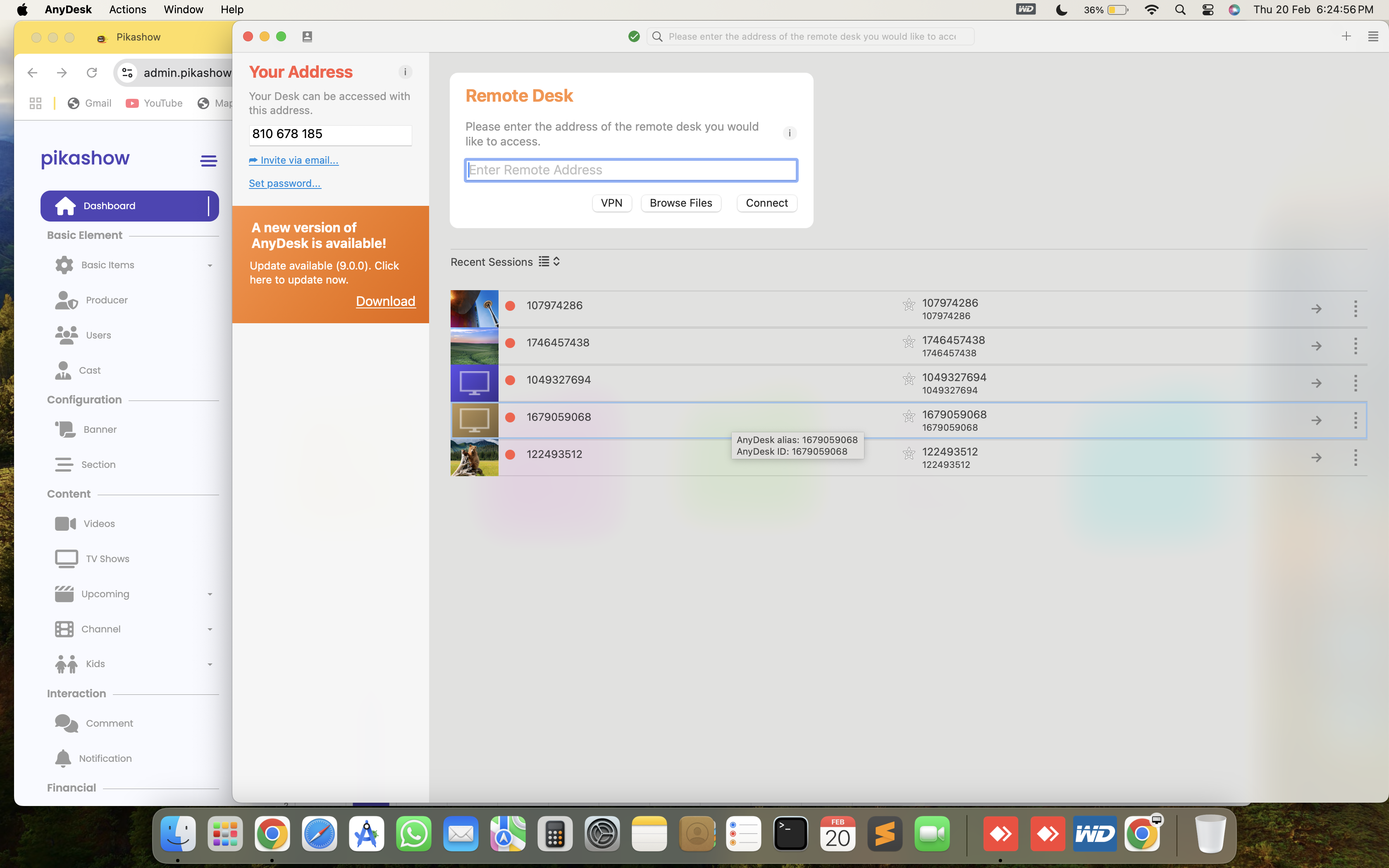Open Set password link
The height and width of the screenshot is (868, 1389).
(x=285, y=183)
